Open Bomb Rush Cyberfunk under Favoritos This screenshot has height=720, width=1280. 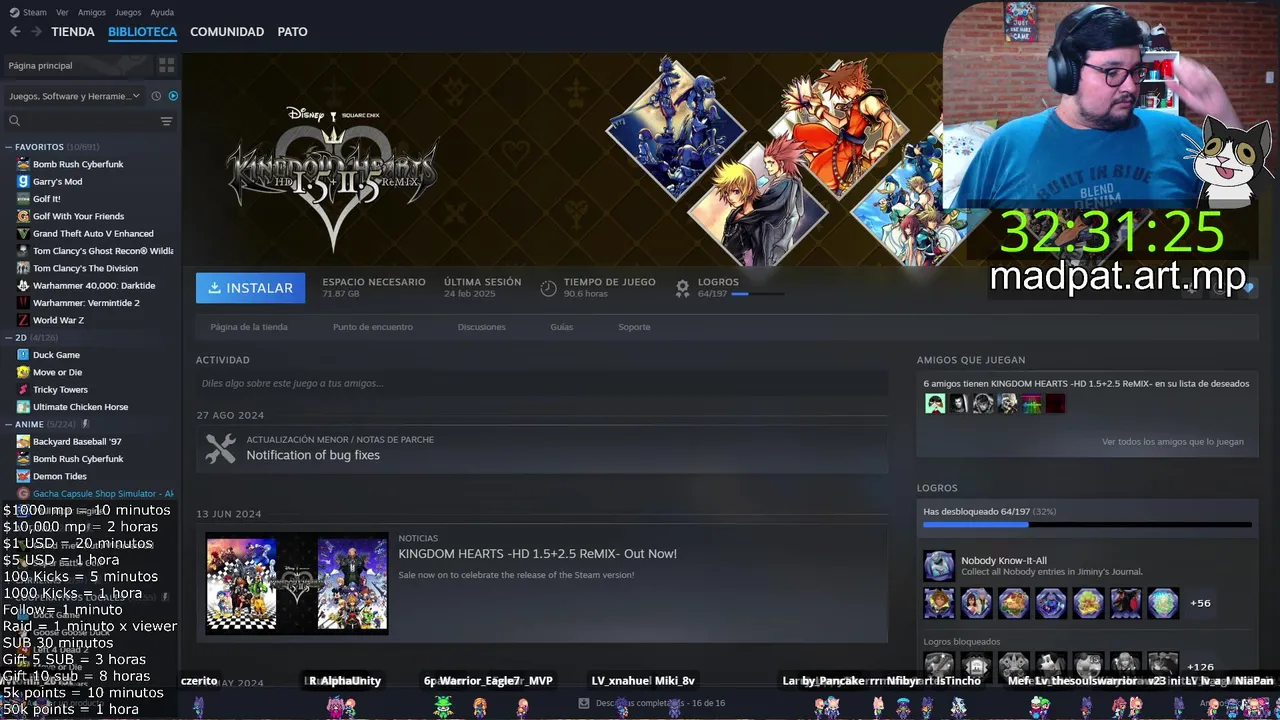(78, 164)
